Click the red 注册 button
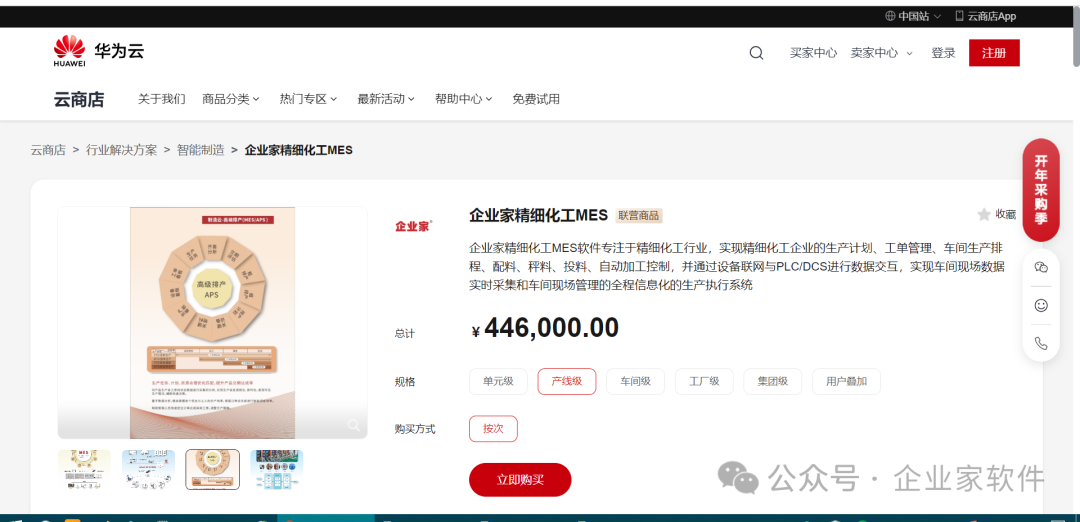Screen dimensions: 1080x522 point(994,53)
